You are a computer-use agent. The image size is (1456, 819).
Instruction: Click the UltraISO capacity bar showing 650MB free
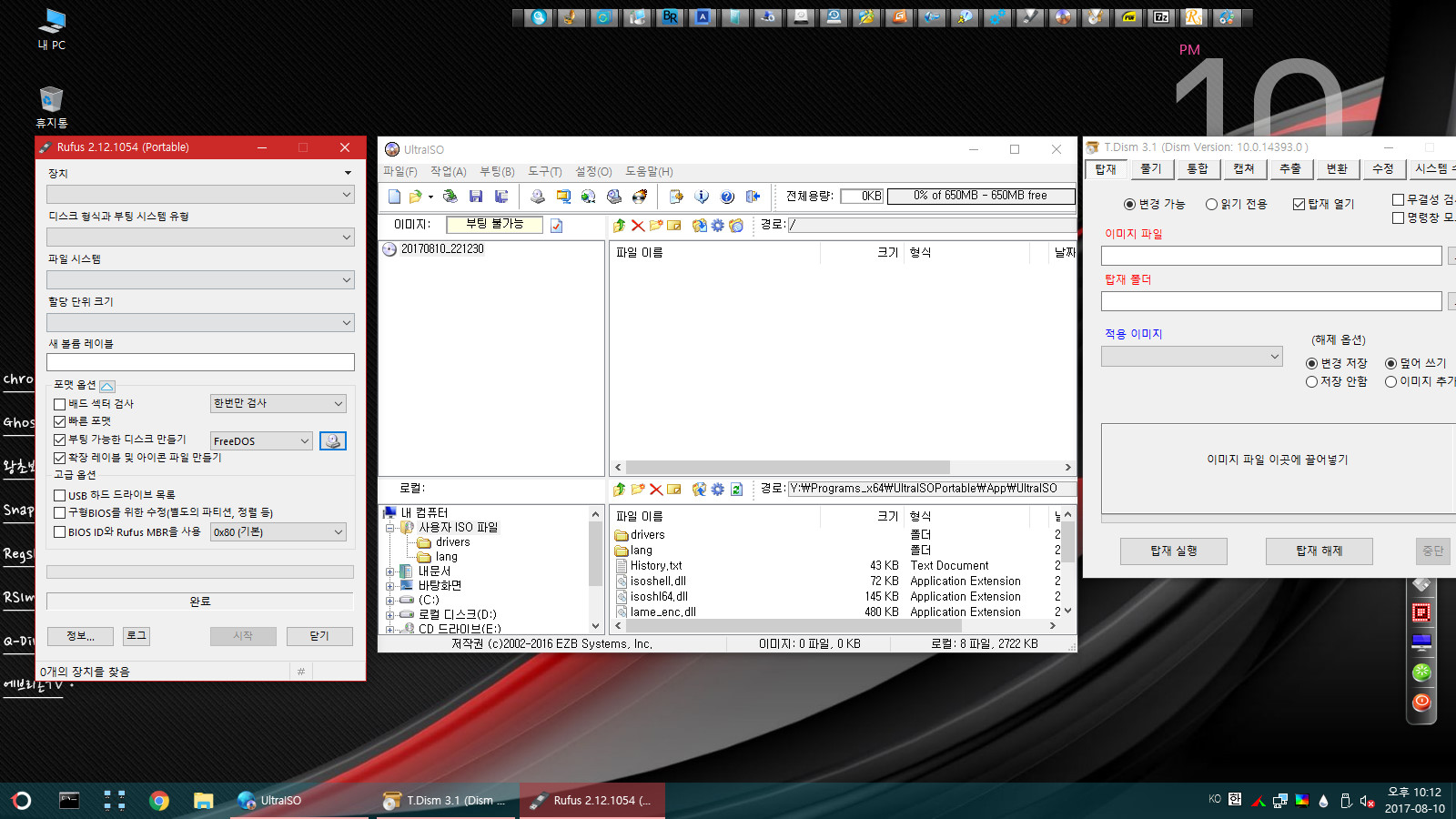point(981,196)
